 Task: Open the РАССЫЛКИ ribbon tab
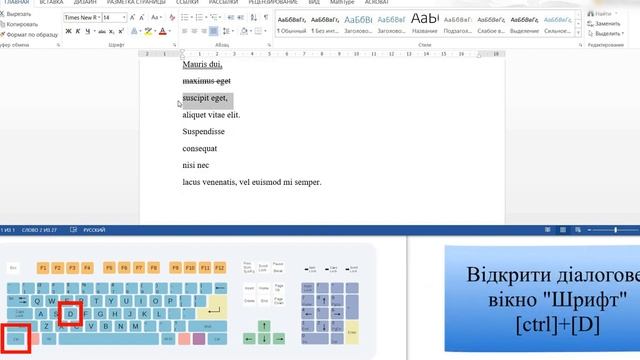(x=223, y=2)
